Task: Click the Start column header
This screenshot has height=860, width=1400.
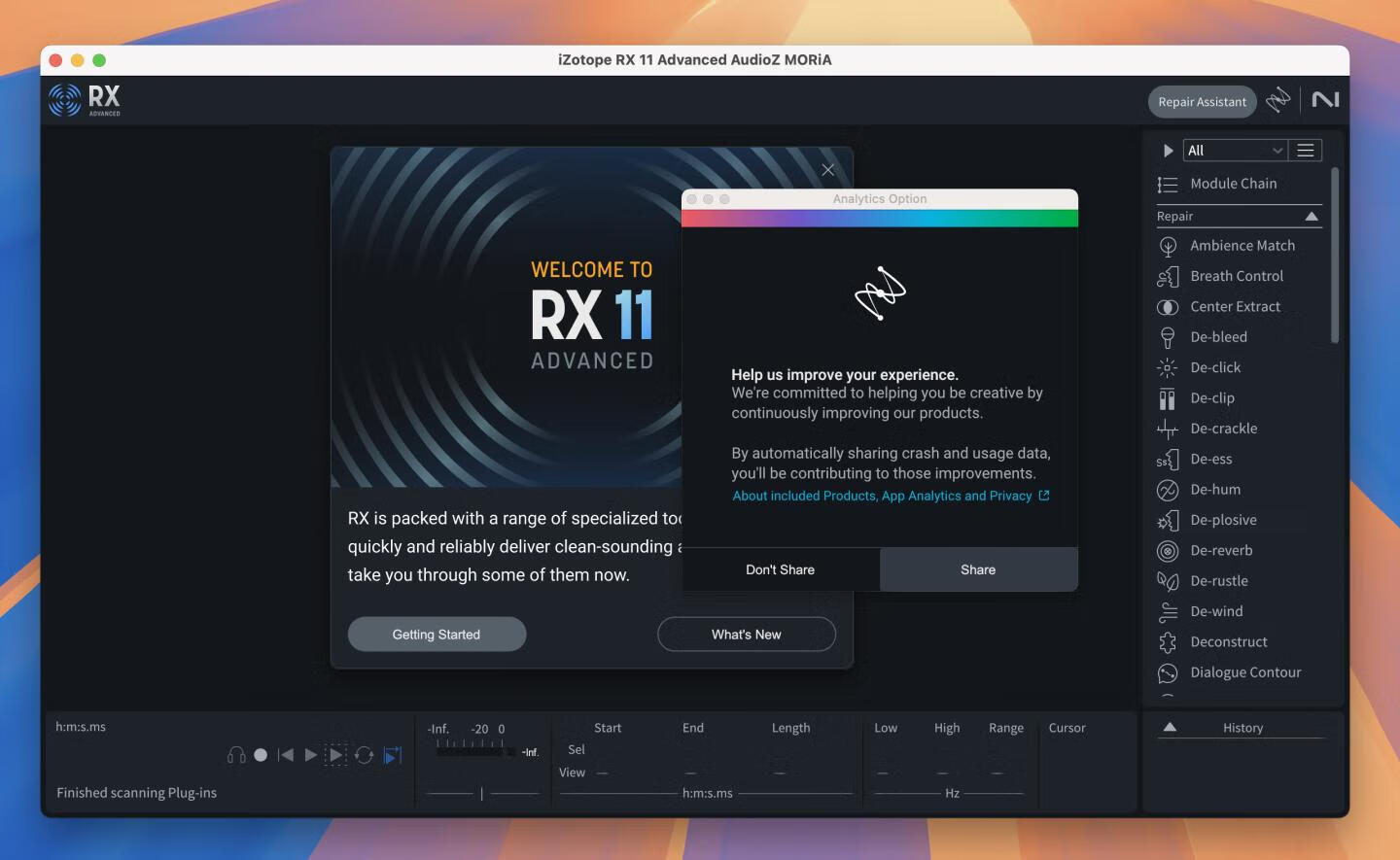Action: click(608, 728)
